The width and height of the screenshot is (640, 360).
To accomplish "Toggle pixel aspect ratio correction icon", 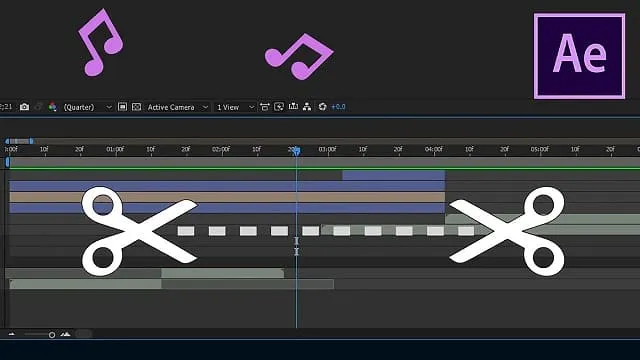I will coord(264,107).
